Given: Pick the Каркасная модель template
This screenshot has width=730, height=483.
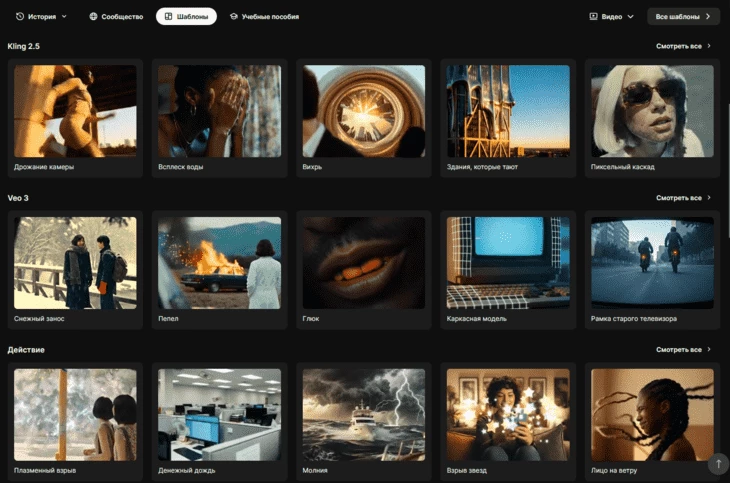Looking at the screenshot, I should click(x=508, y=263).
